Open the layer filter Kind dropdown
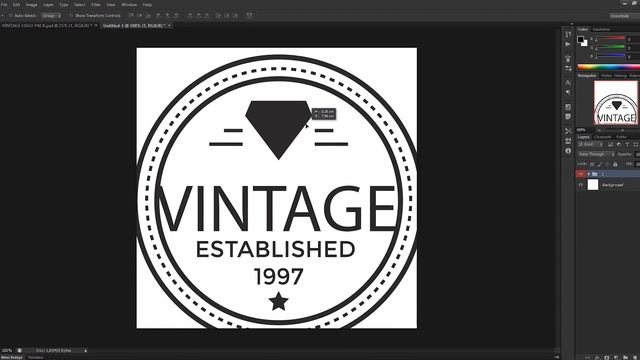Image resolution: width=640 pixels, height=360 pixels. (x=591, y=144)
